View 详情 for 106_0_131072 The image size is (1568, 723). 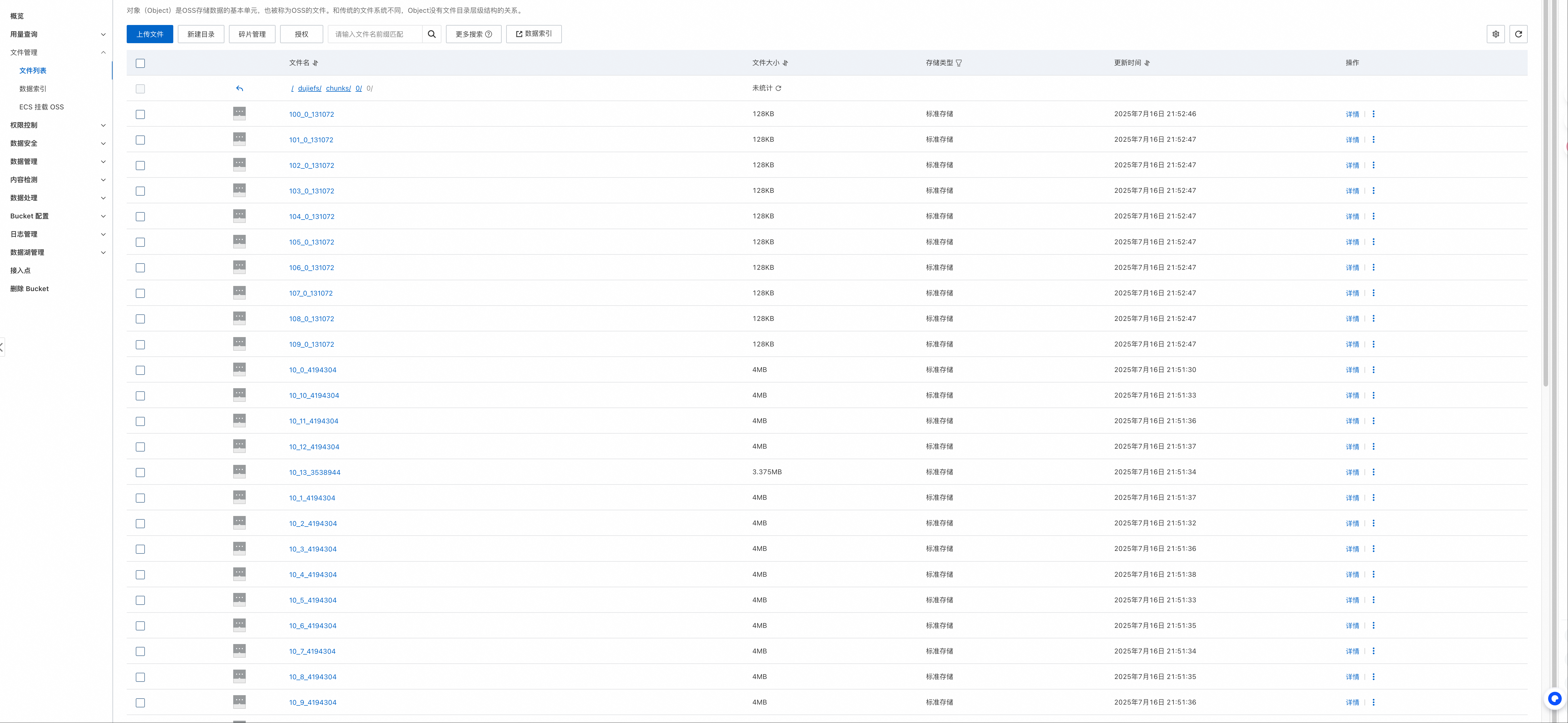point(1352,268)
